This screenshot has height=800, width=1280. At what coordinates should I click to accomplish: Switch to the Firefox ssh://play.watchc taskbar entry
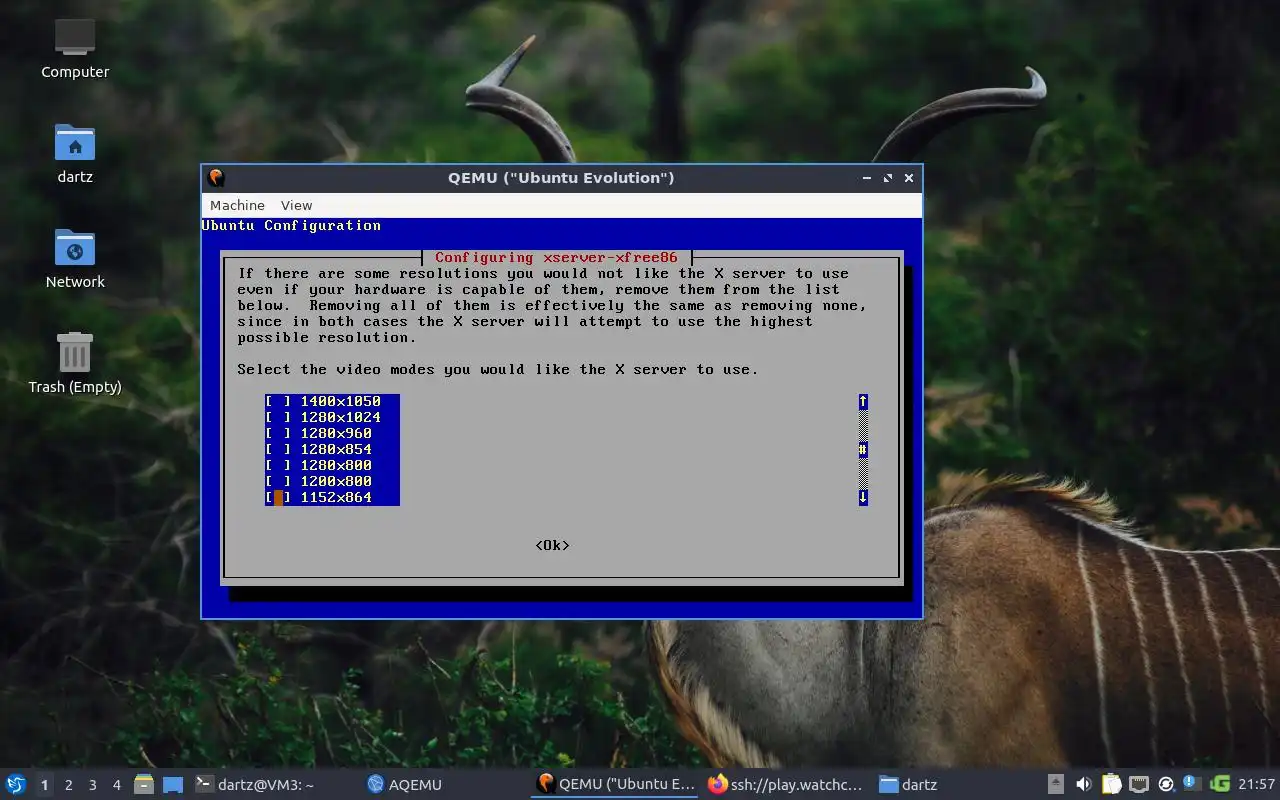click(785, 784)
